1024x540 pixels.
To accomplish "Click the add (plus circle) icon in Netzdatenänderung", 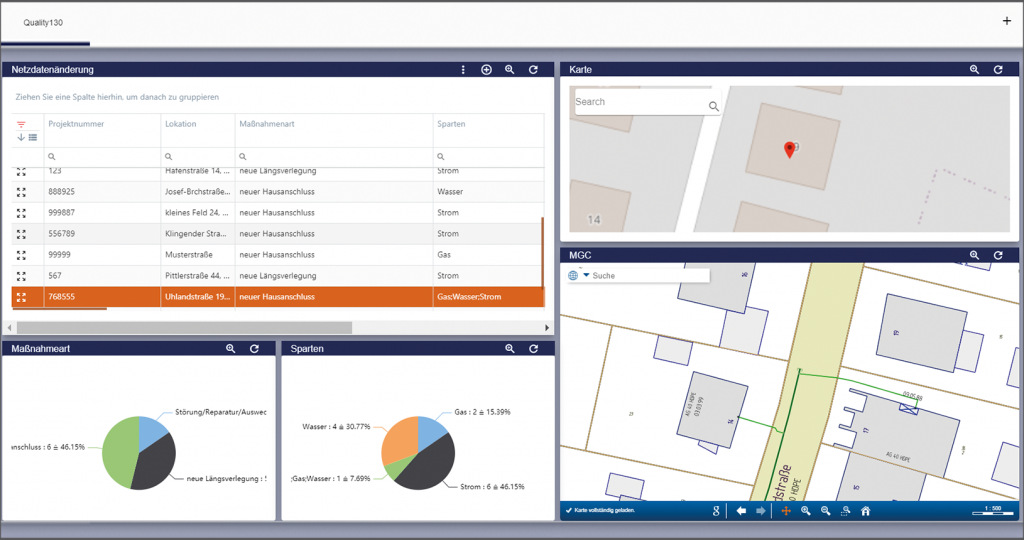I will click(487, 70).
